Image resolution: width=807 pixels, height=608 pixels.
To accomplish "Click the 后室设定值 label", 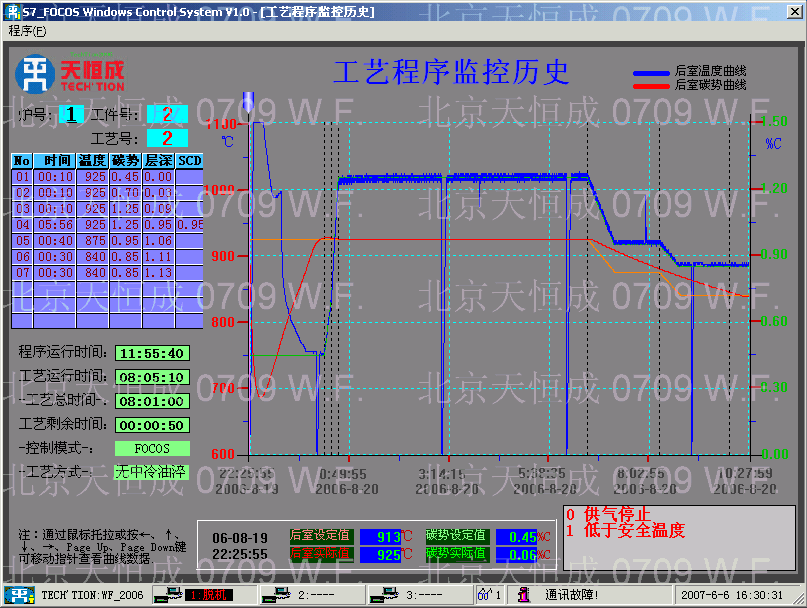I will 320,535.
